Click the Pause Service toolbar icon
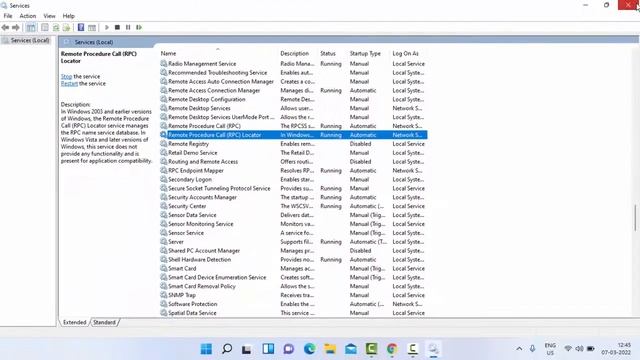 (128, 27)
